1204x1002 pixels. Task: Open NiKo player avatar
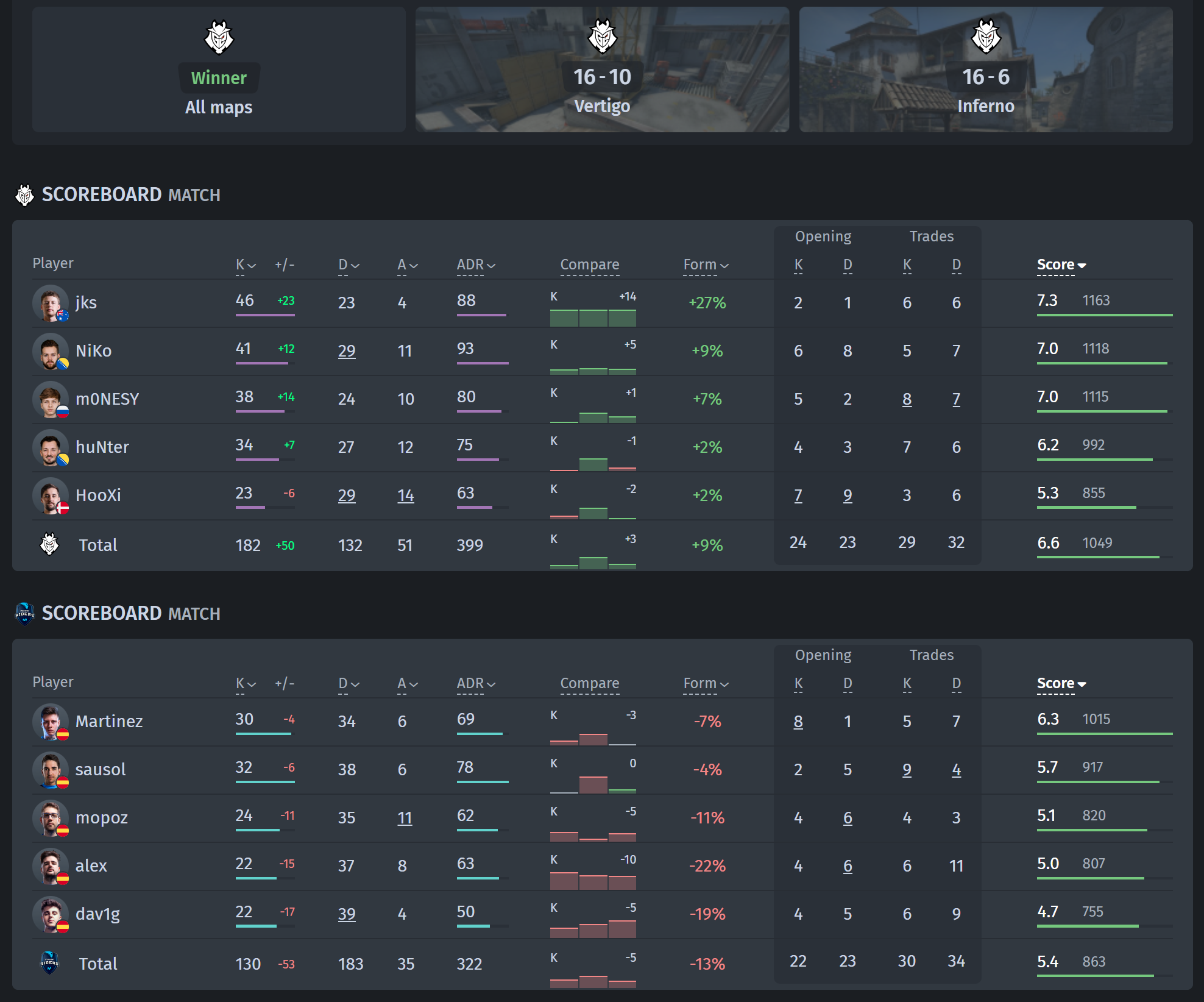tap(51, 351)
